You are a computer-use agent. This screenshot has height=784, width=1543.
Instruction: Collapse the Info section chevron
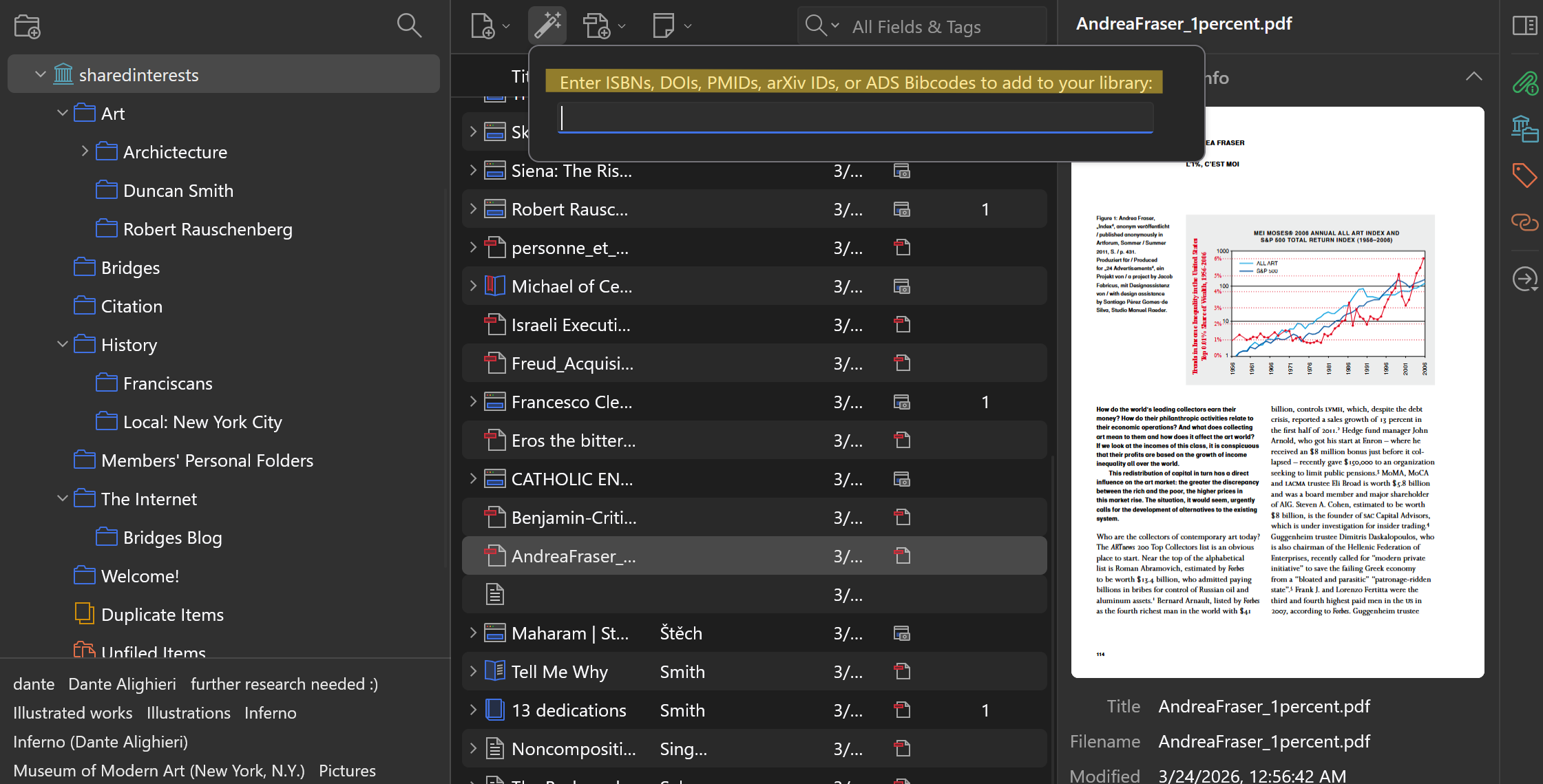tap(1473, 76)
